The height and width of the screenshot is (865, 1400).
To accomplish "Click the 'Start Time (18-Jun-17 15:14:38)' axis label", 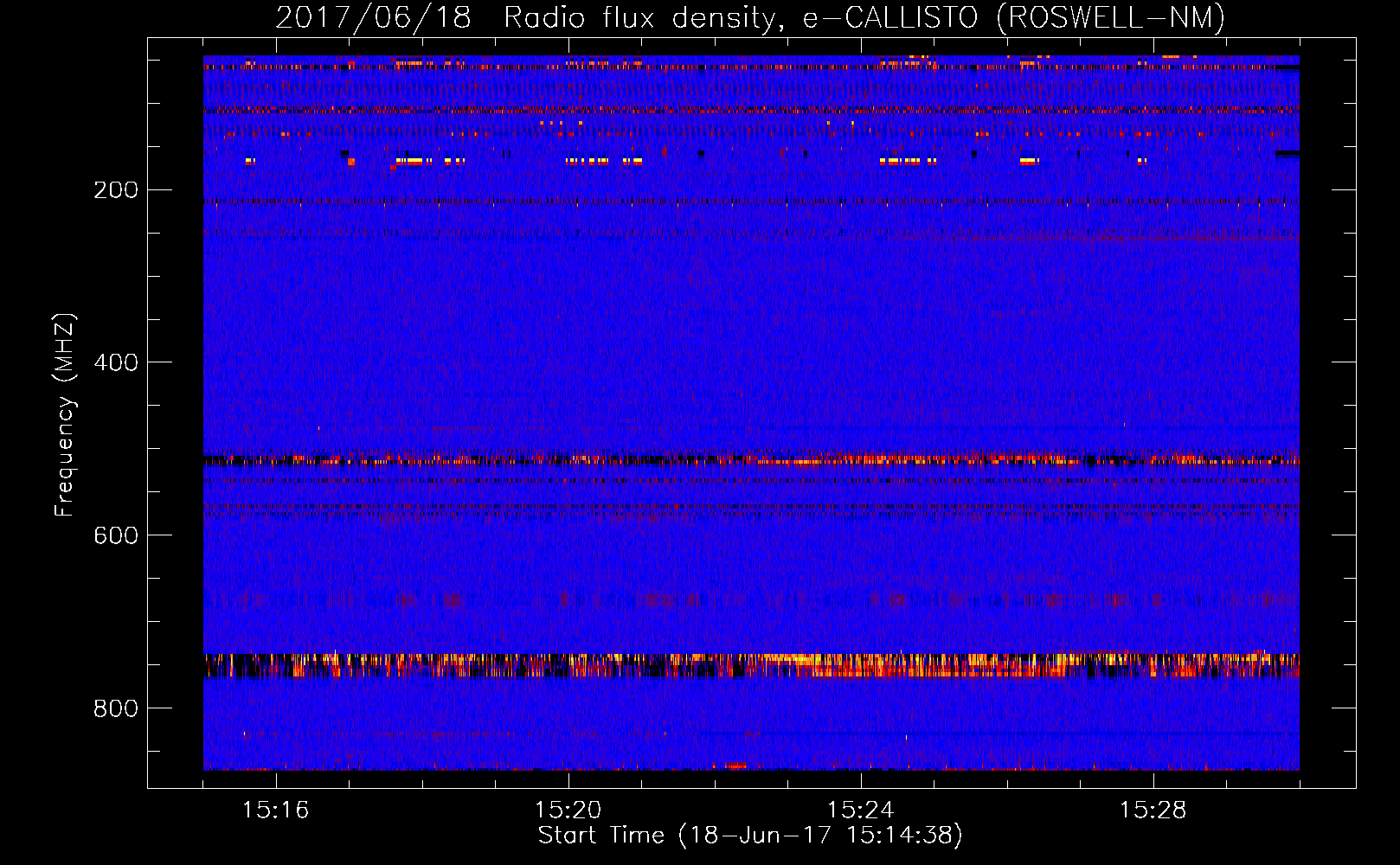I will 750,836.
